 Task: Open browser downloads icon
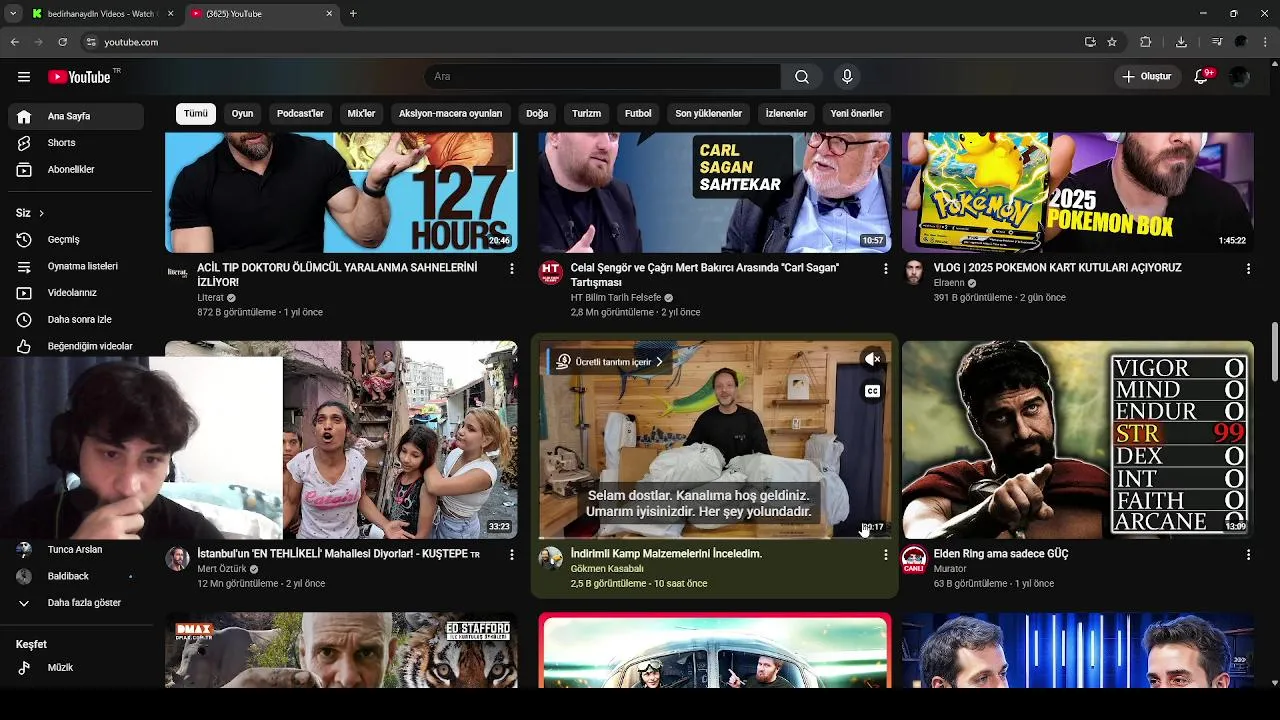pyautogui.click(x=1181, y=42)
